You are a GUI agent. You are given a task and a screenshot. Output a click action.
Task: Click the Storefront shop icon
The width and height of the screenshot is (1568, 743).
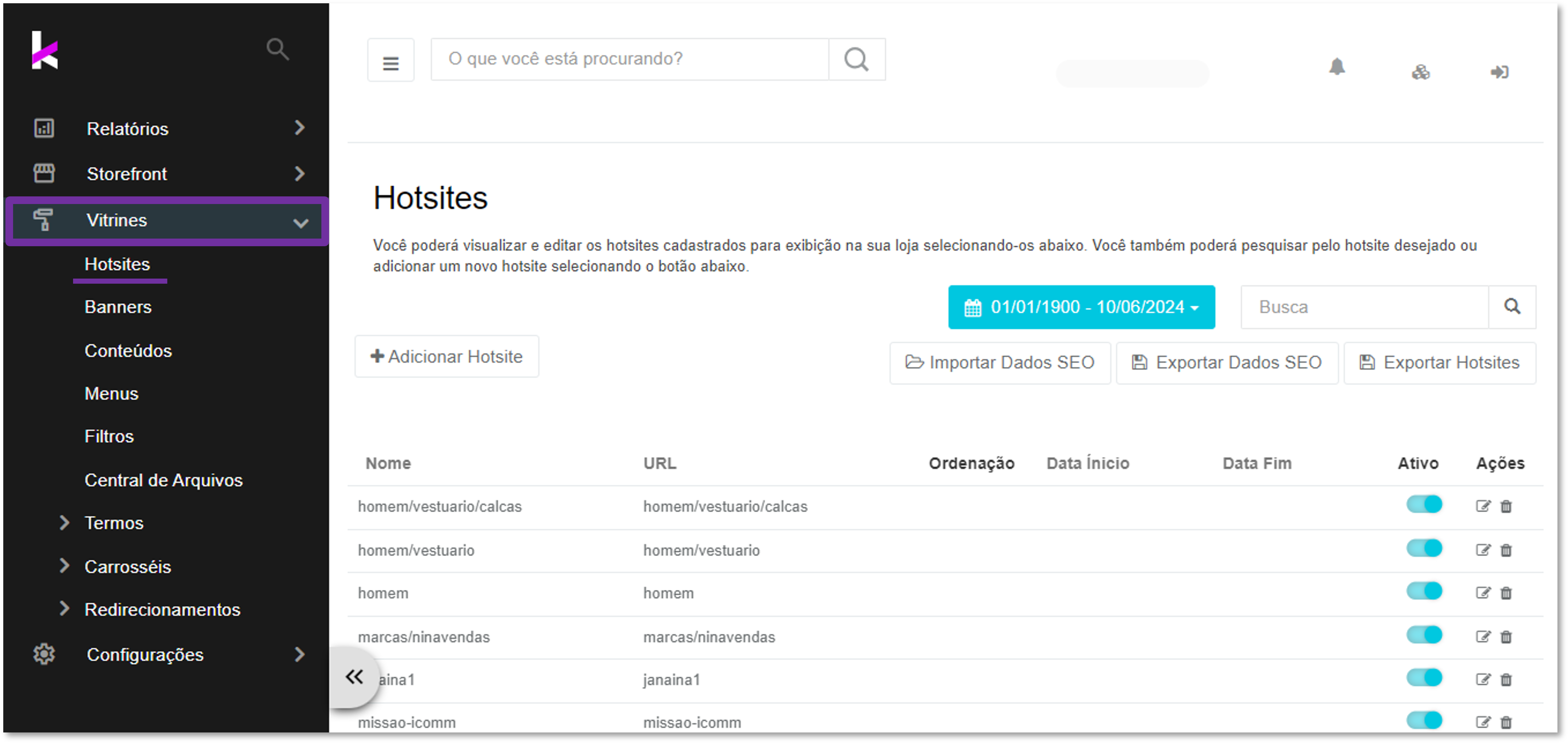[44, 173]
